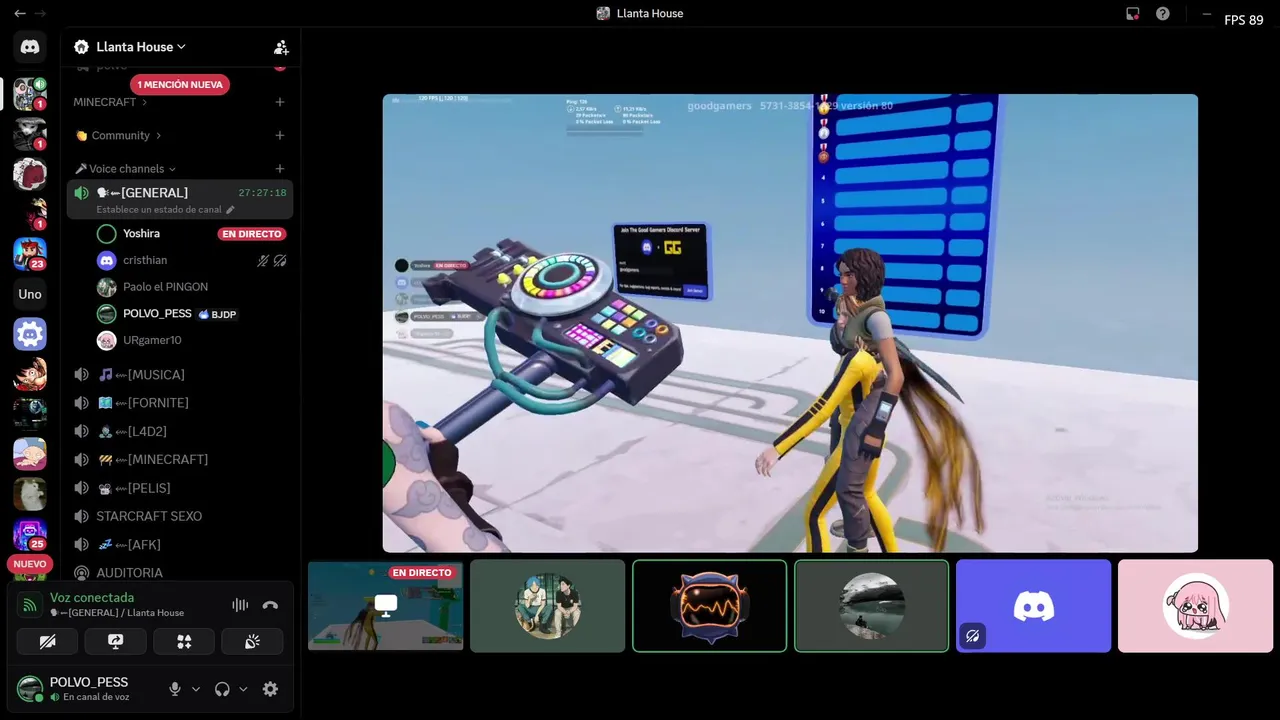Open the server icon with 25 badge
The image size is (1280, 720).
(30, 535)
